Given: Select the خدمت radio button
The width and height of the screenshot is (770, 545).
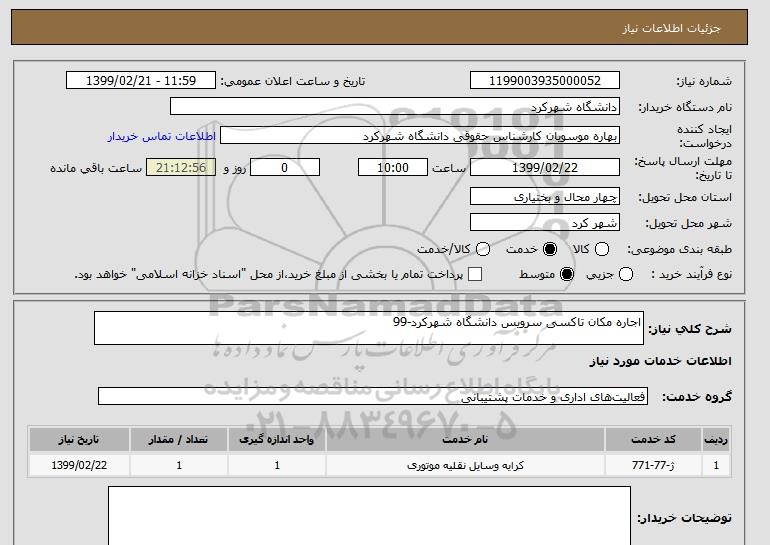Looking at the screenshot, I should coord(550,249).
